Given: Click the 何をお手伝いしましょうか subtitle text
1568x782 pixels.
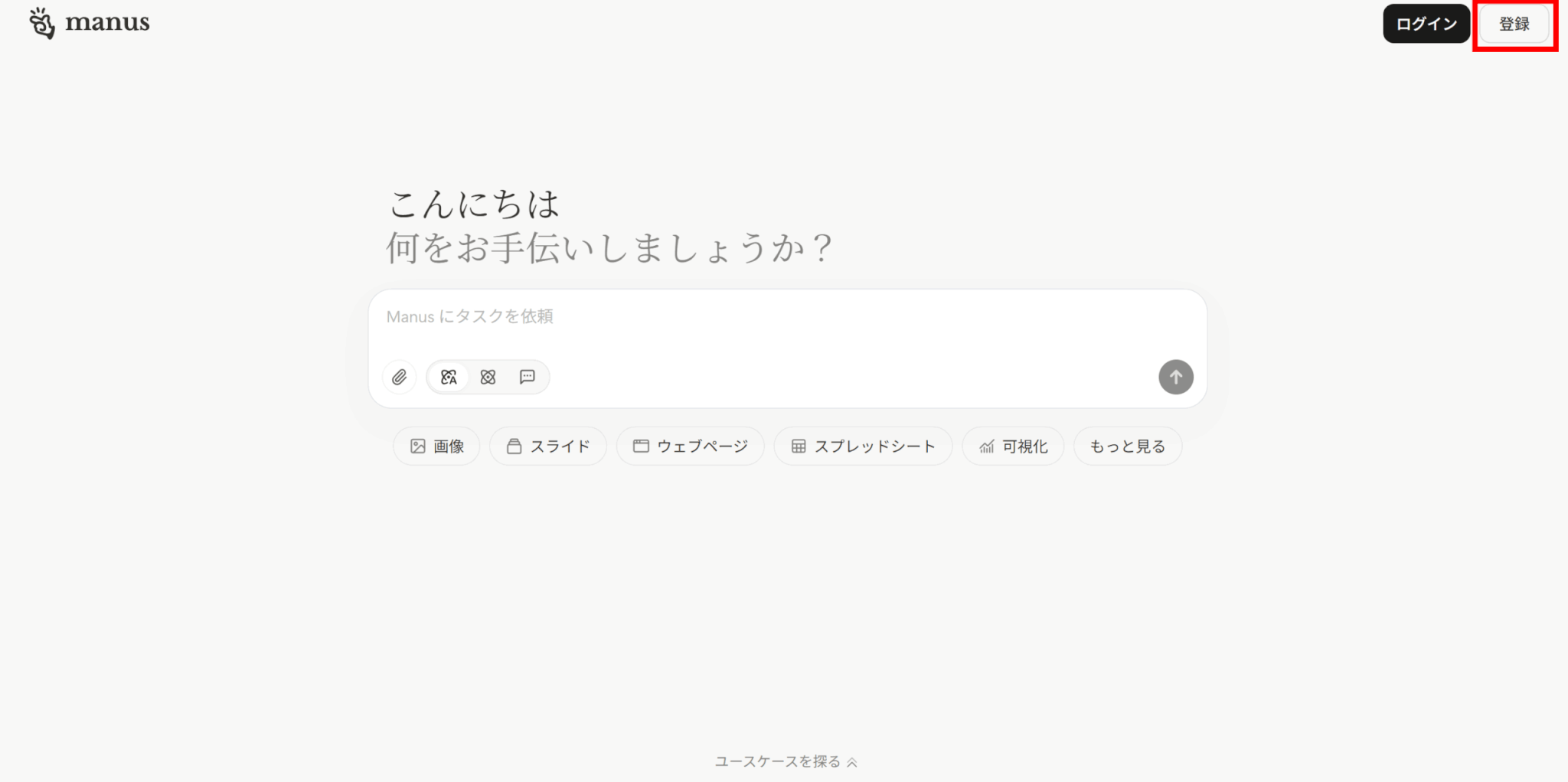Looking at the screenshot, I should [x=609, y=248].
